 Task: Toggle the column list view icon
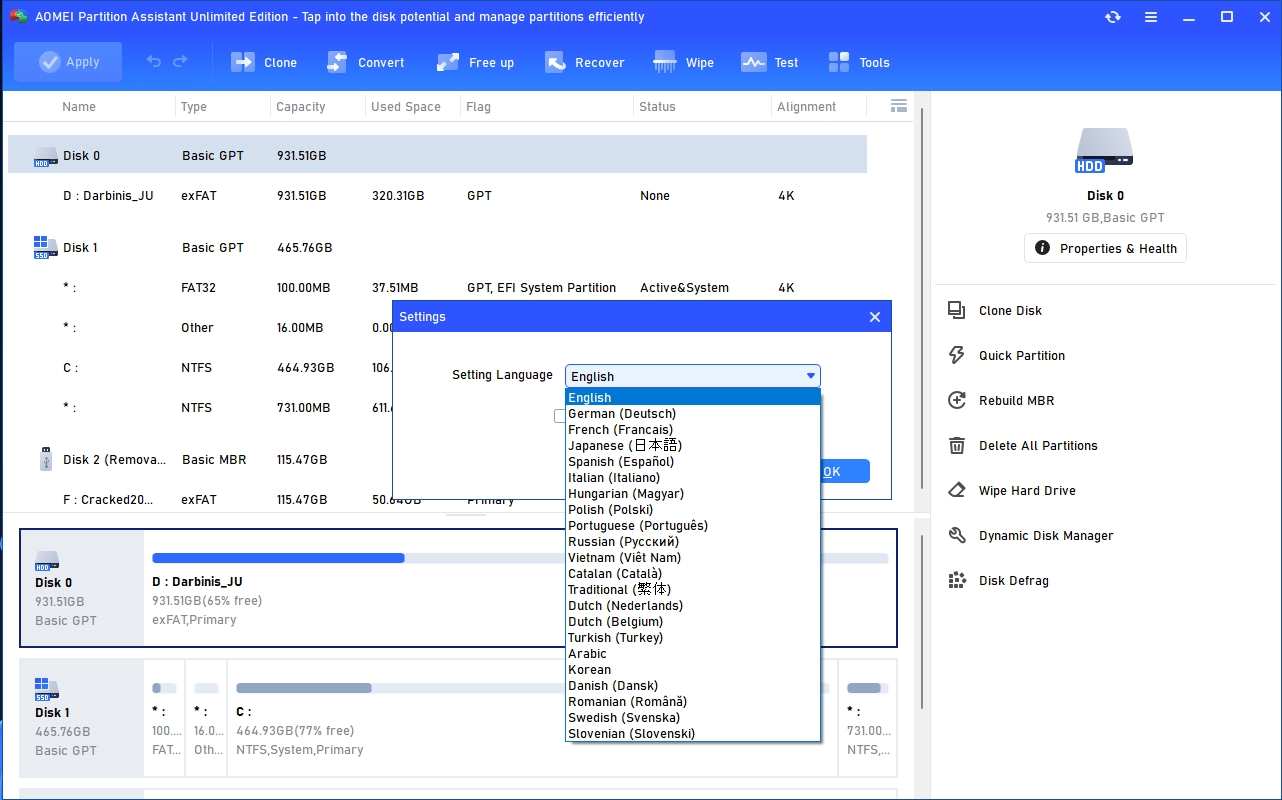point(898,106)
